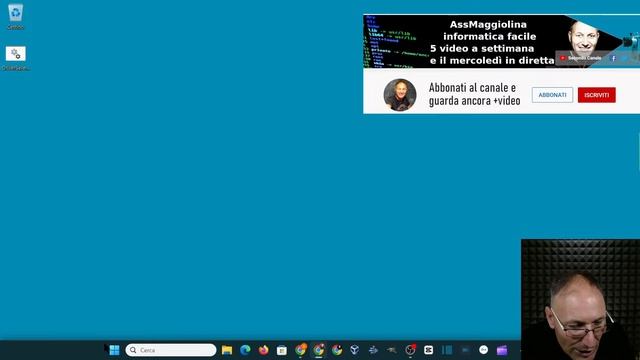Open the Chrome icon next to Microsoft Store
The width and height of the screenshot is (640, 360).
coord(300,350)
